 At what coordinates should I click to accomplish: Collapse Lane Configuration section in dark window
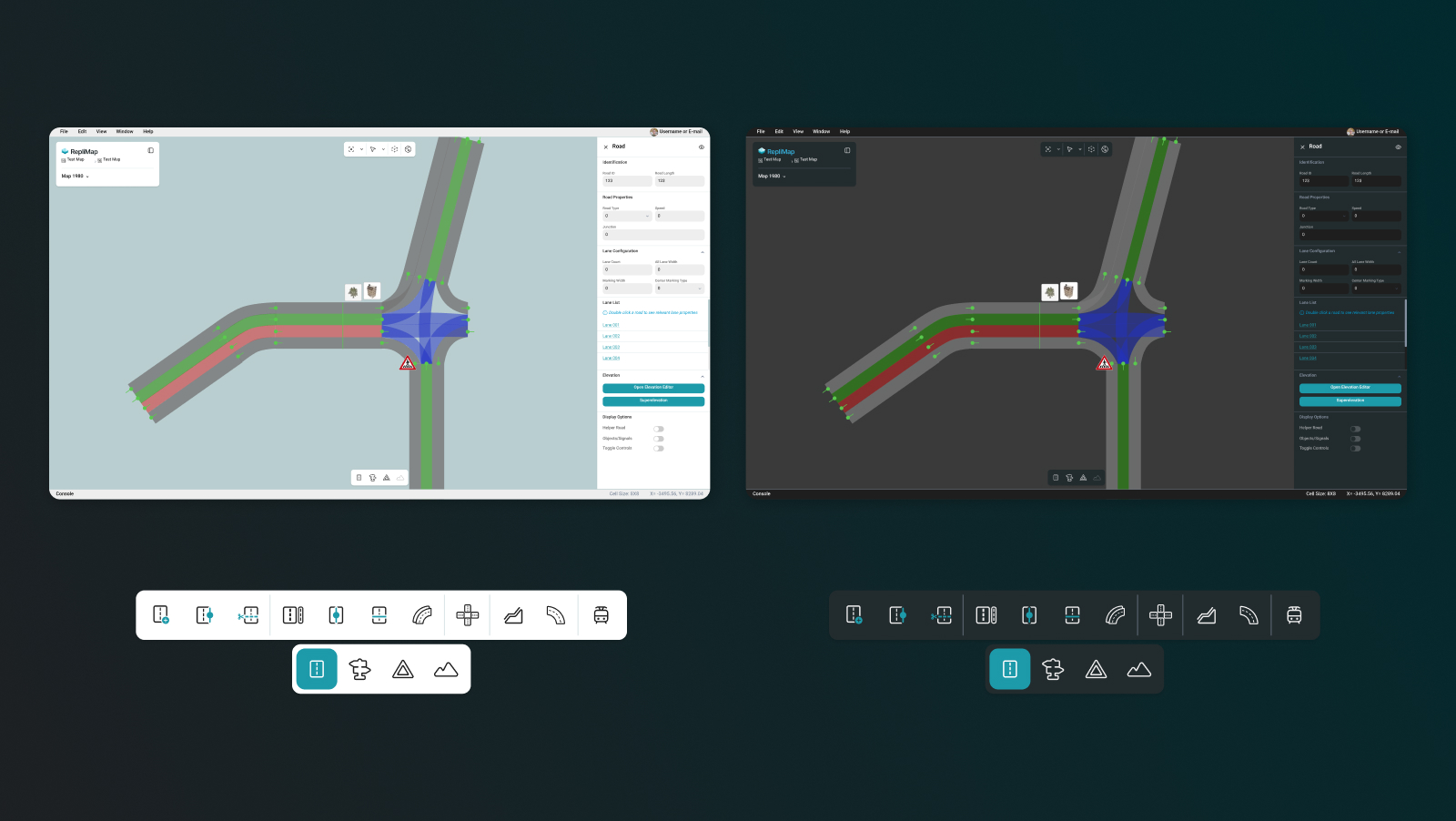[x=1399, y=251]
